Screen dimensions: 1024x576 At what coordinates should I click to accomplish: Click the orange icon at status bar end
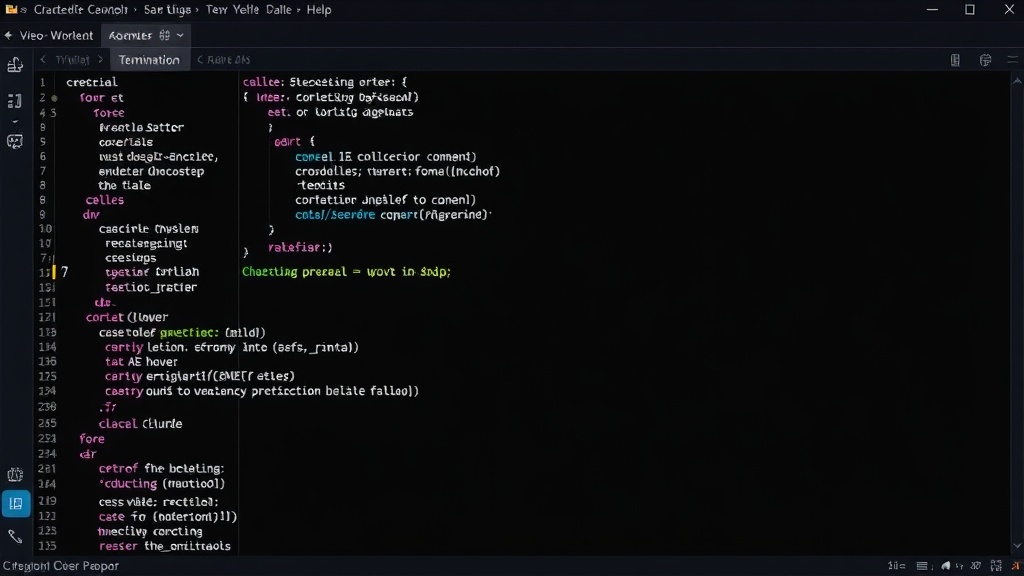(x=1016, y=566)
